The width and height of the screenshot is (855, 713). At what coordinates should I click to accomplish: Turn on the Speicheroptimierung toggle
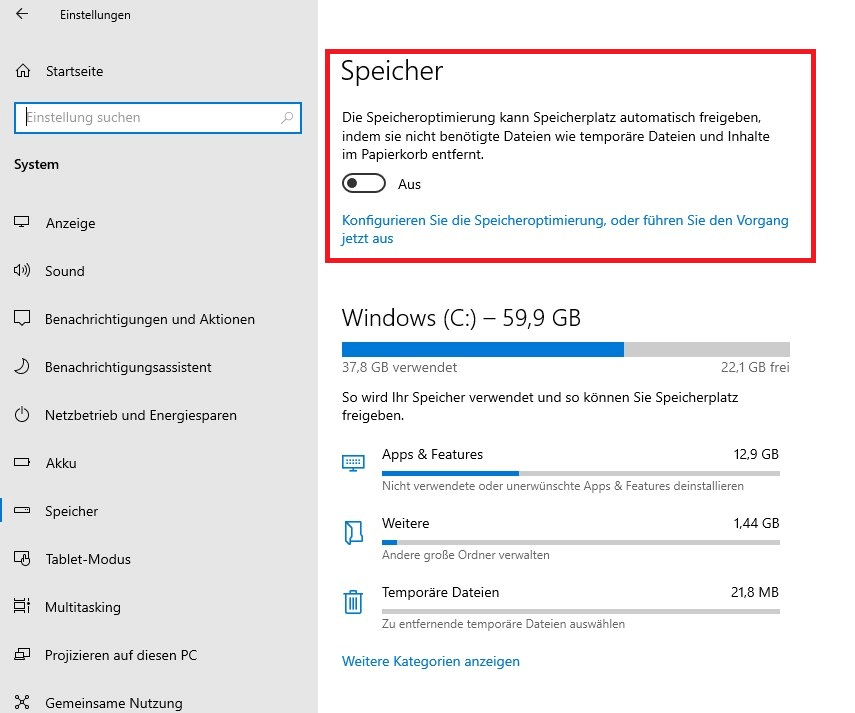click(364, 184)
